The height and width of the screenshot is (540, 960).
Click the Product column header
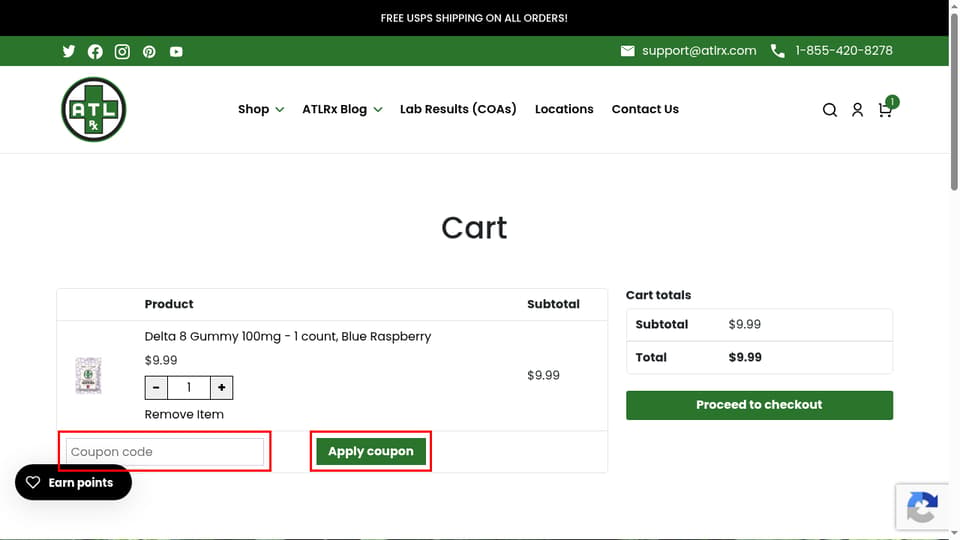169,304
